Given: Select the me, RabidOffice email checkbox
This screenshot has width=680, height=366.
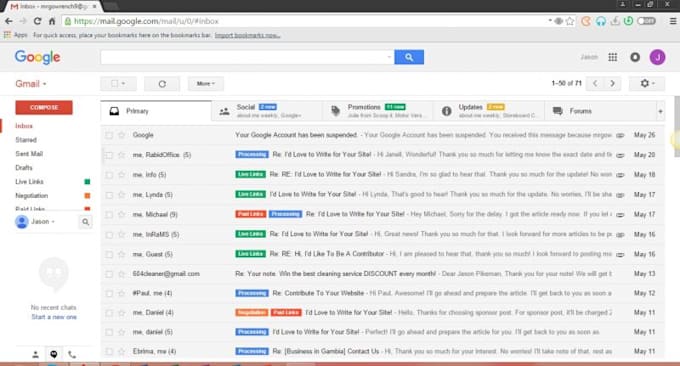Looking at the screenshot, I should point(109,155).
